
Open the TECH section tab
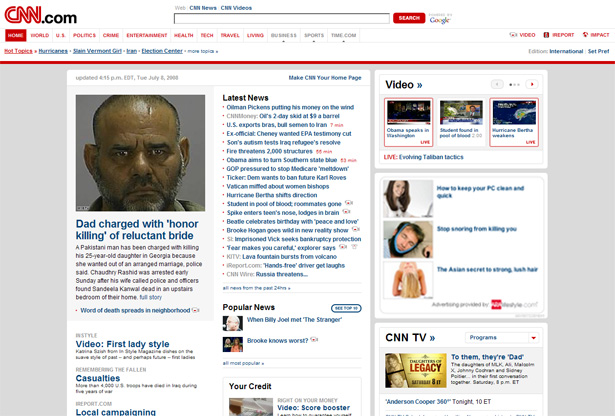point(207,35)
